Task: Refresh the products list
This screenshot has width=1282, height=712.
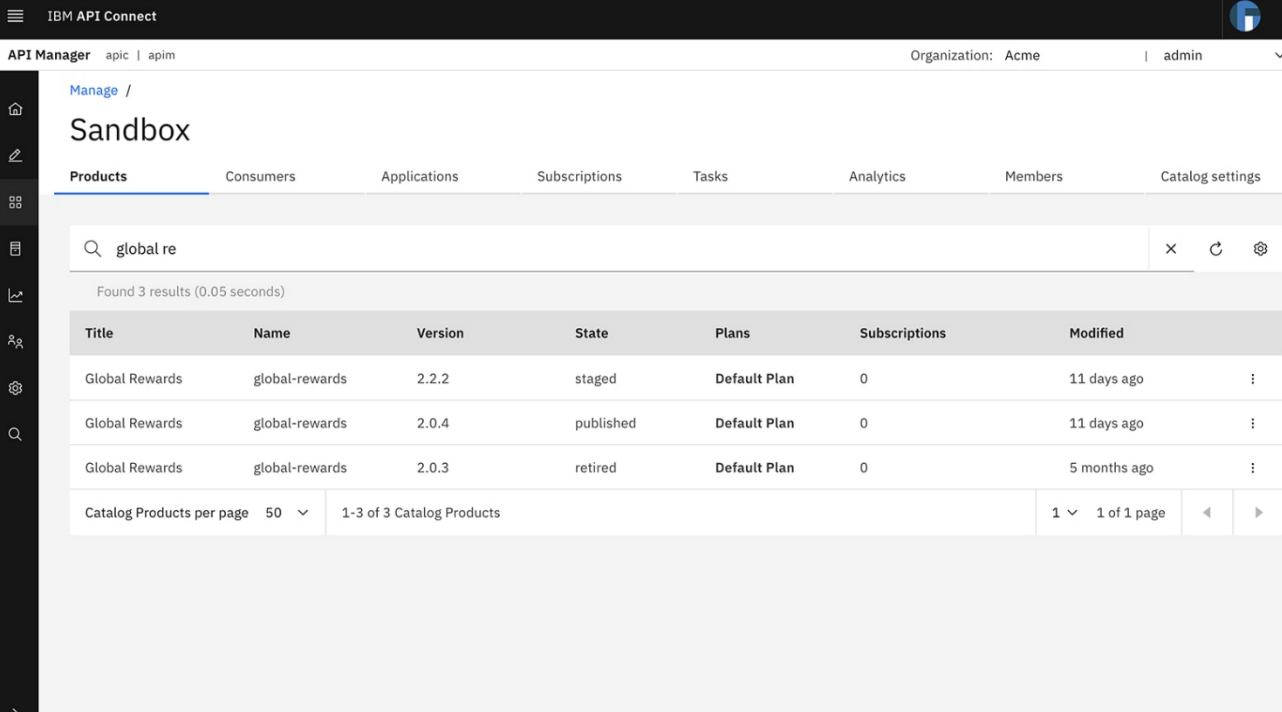Action: point(1216,249)
